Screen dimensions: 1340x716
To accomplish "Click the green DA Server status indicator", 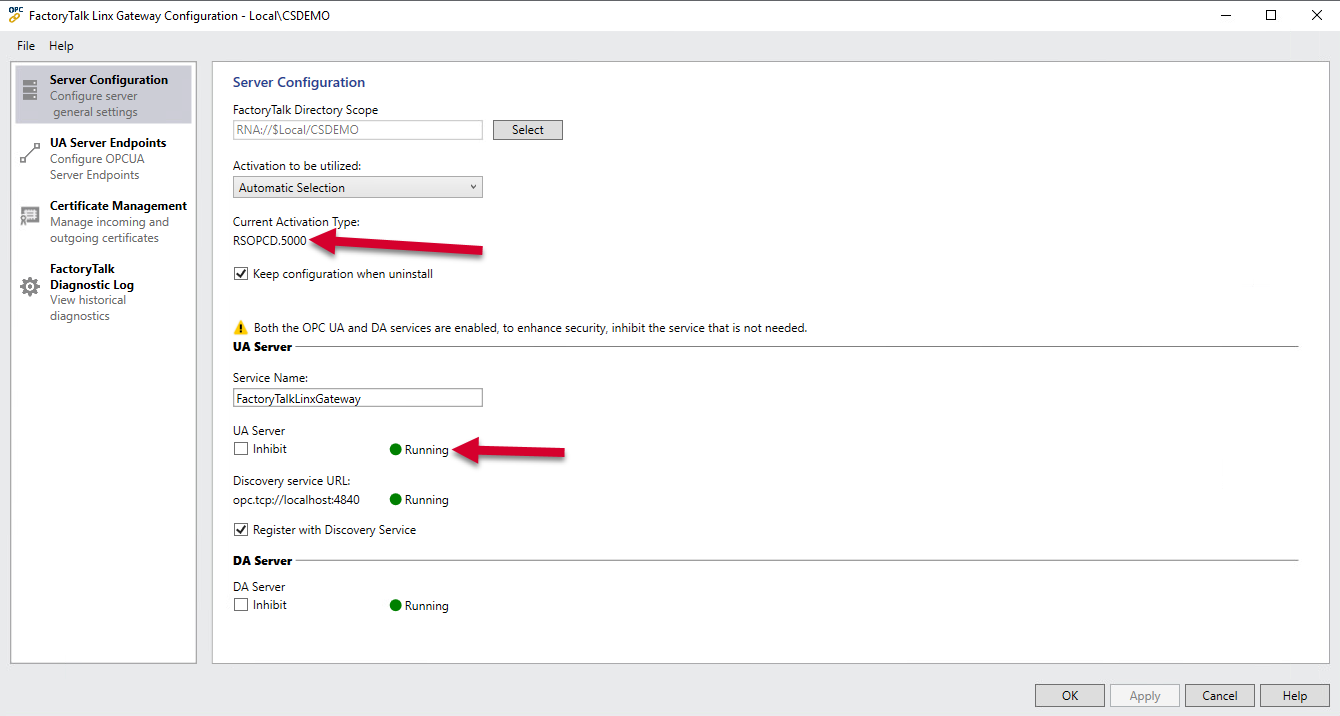I will [x=395, y=606].
